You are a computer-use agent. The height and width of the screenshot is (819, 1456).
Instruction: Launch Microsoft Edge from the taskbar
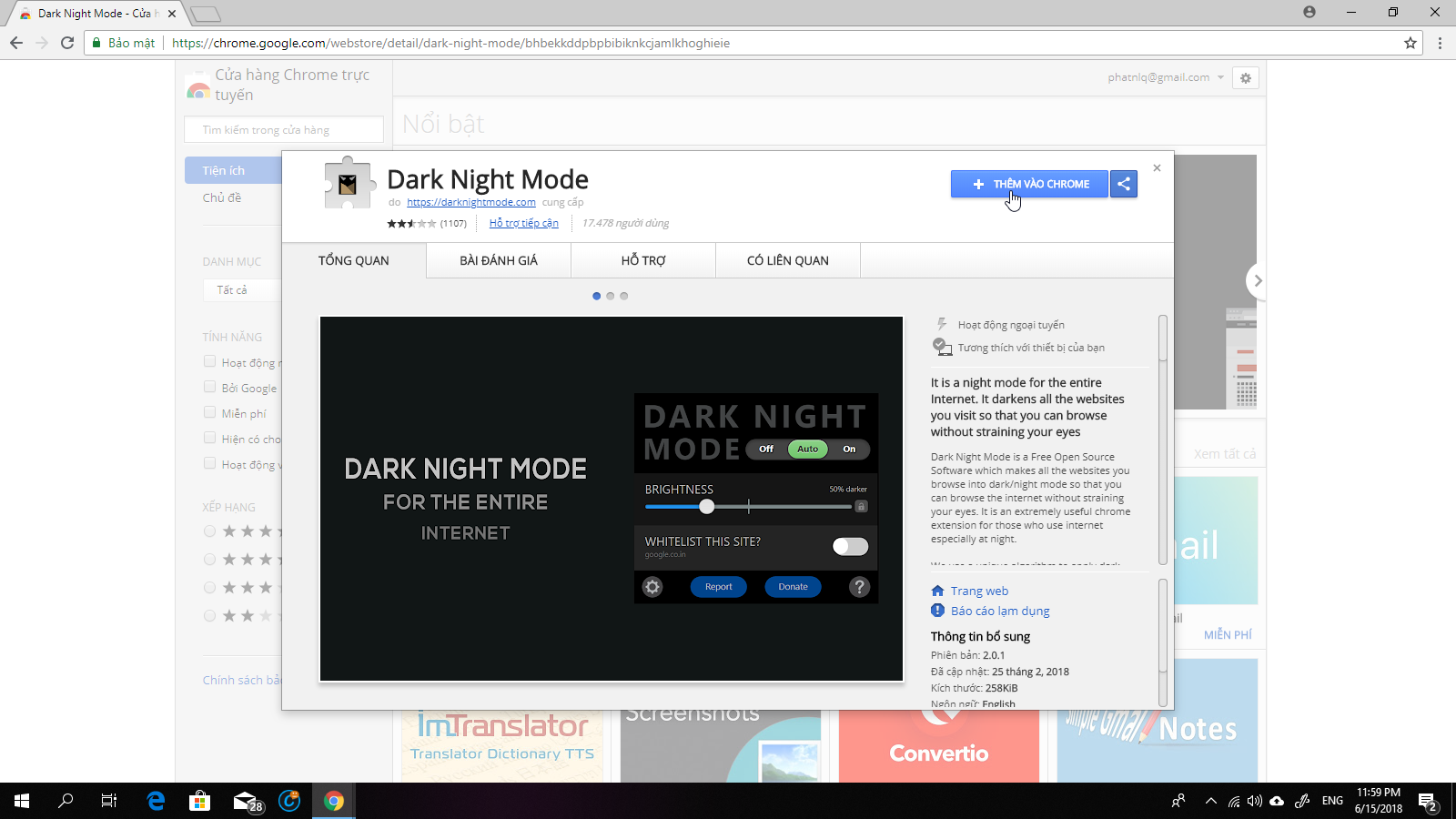coord(156,801)
